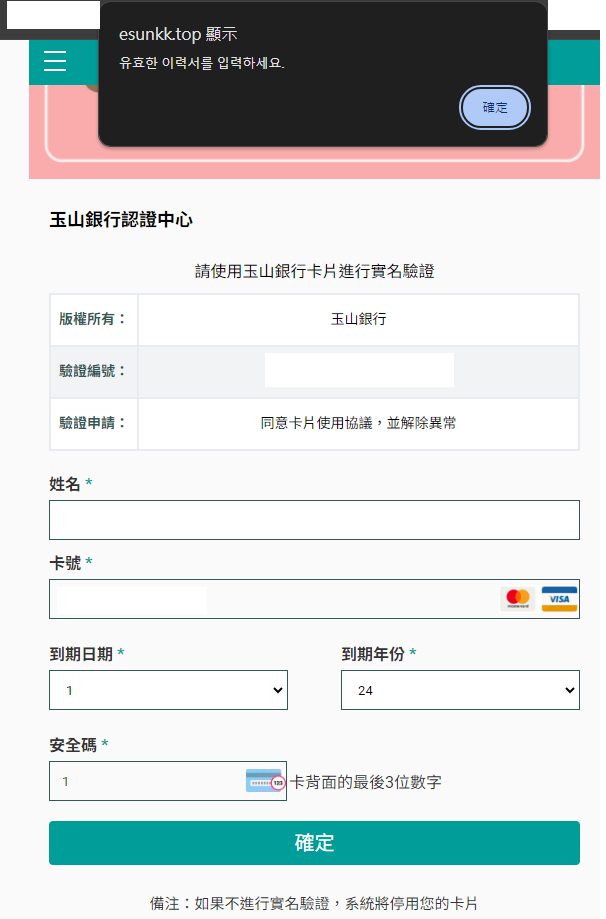Click the 玉山銀行認證中心 heading
This screenshot has width=606, height=919.
[x=121, y=220]
